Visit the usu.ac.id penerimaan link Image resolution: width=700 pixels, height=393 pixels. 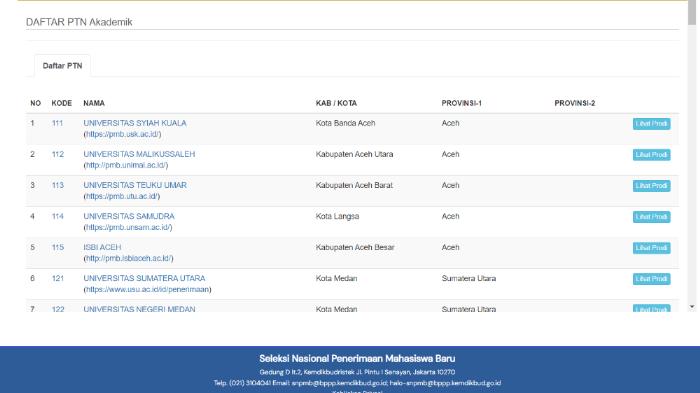(x=147, y=289)
